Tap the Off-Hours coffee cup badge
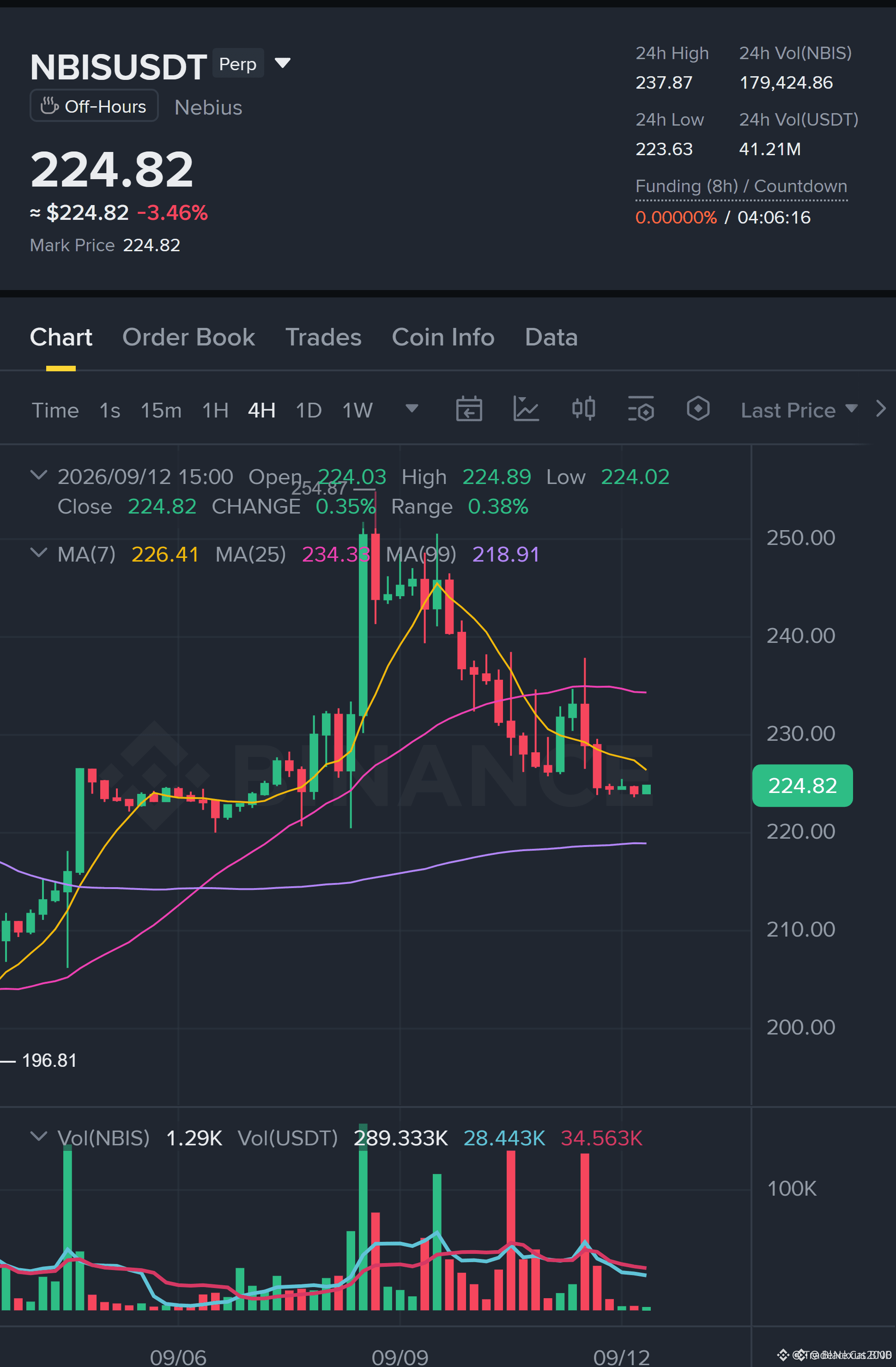The width and height of the screenshot is (896, 1367). 94,106
